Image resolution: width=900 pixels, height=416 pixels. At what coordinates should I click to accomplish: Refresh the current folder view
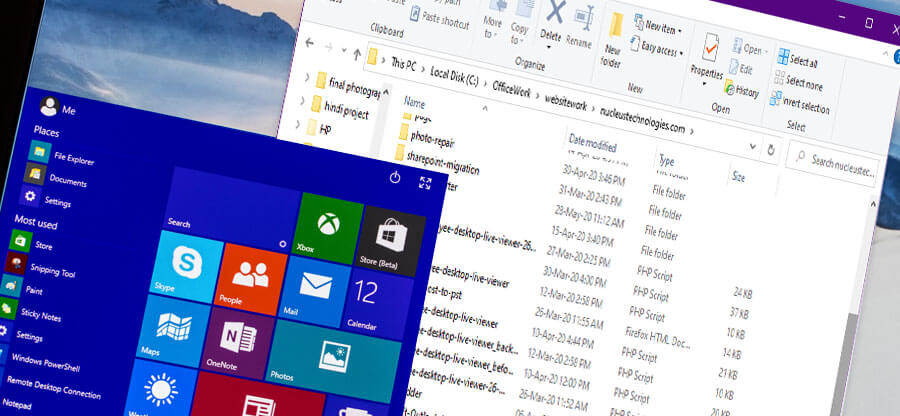tap(771, 150)
